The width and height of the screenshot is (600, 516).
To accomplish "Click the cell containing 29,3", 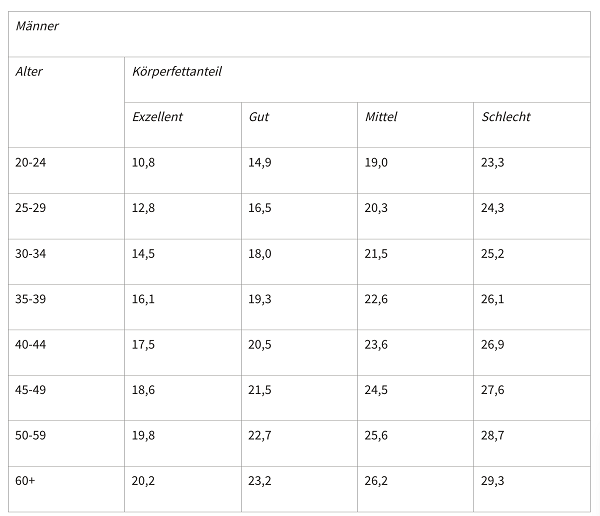I will (x=493, y=481).
